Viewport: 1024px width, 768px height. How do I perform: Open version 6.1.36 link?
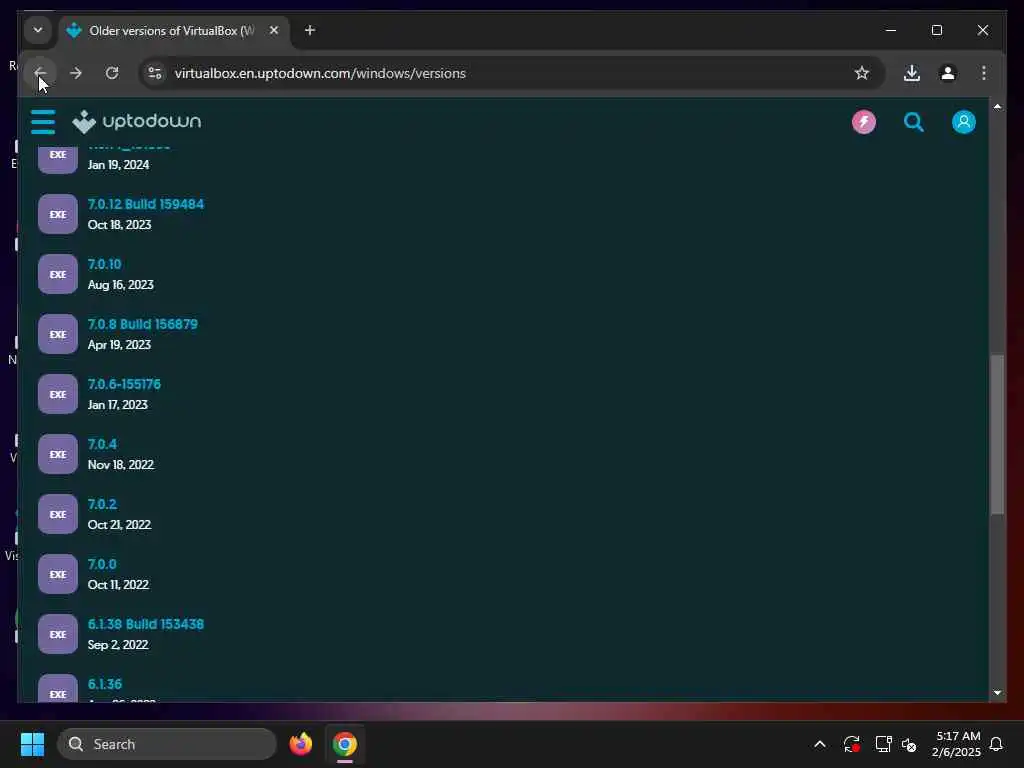[104, 684]
